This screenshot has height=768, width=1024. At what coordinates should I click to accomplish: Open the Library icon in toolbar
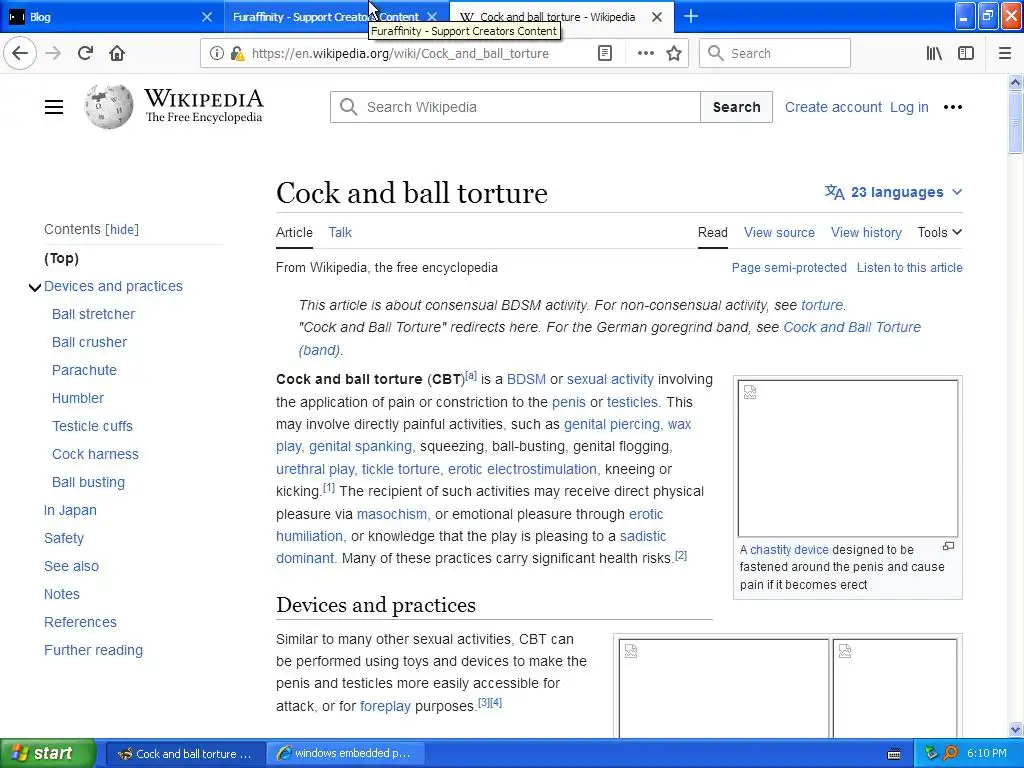click(934, 53)
